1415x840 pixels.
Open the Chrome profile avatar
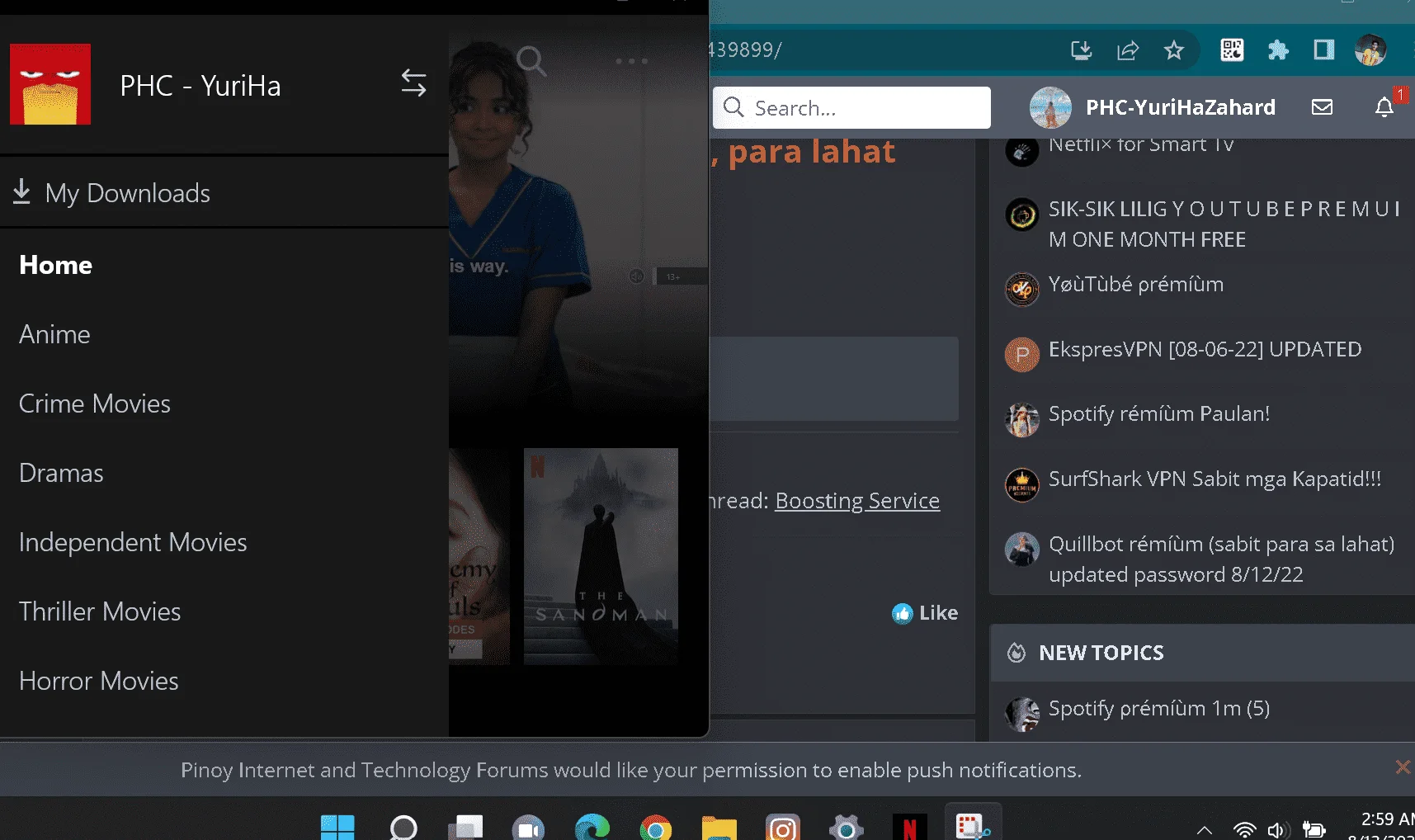(1370, 50)
